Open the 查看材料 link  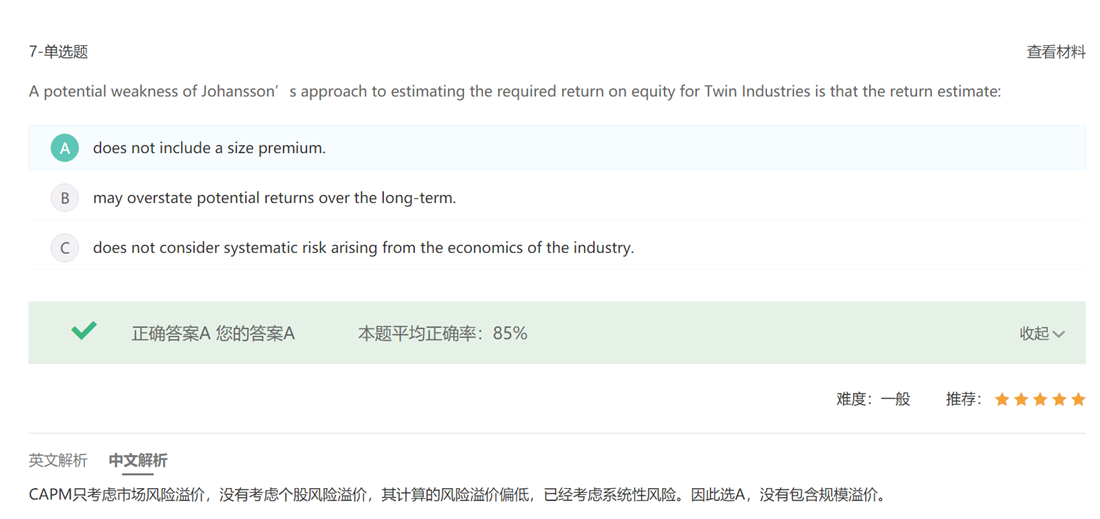pos(1056,52)
